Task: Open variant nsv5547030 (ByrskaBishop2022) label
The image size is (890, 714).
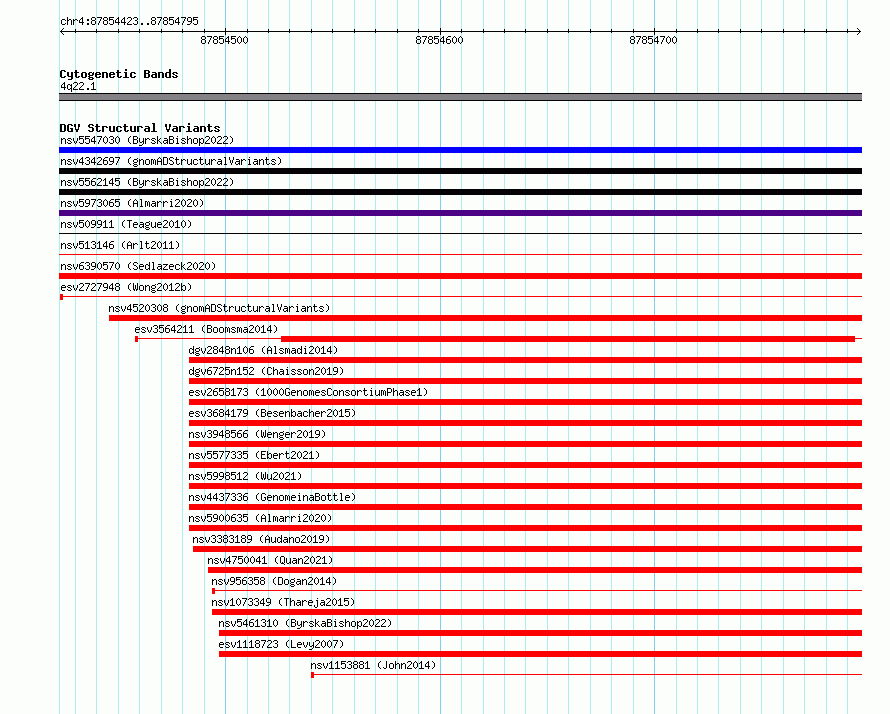Action: [x=147, y=140]
